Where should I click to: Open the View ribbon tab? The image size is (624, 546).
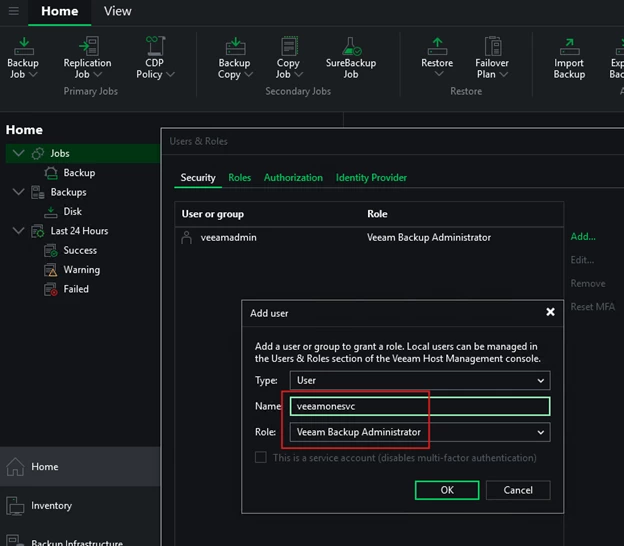[x=117, y=11]
